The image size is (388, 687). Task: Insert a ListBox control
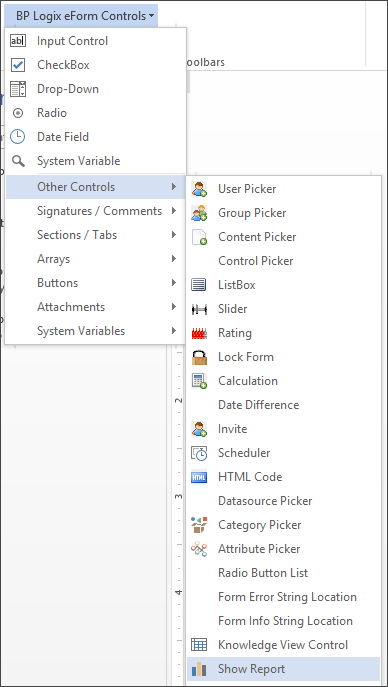(x=284, y=285)
